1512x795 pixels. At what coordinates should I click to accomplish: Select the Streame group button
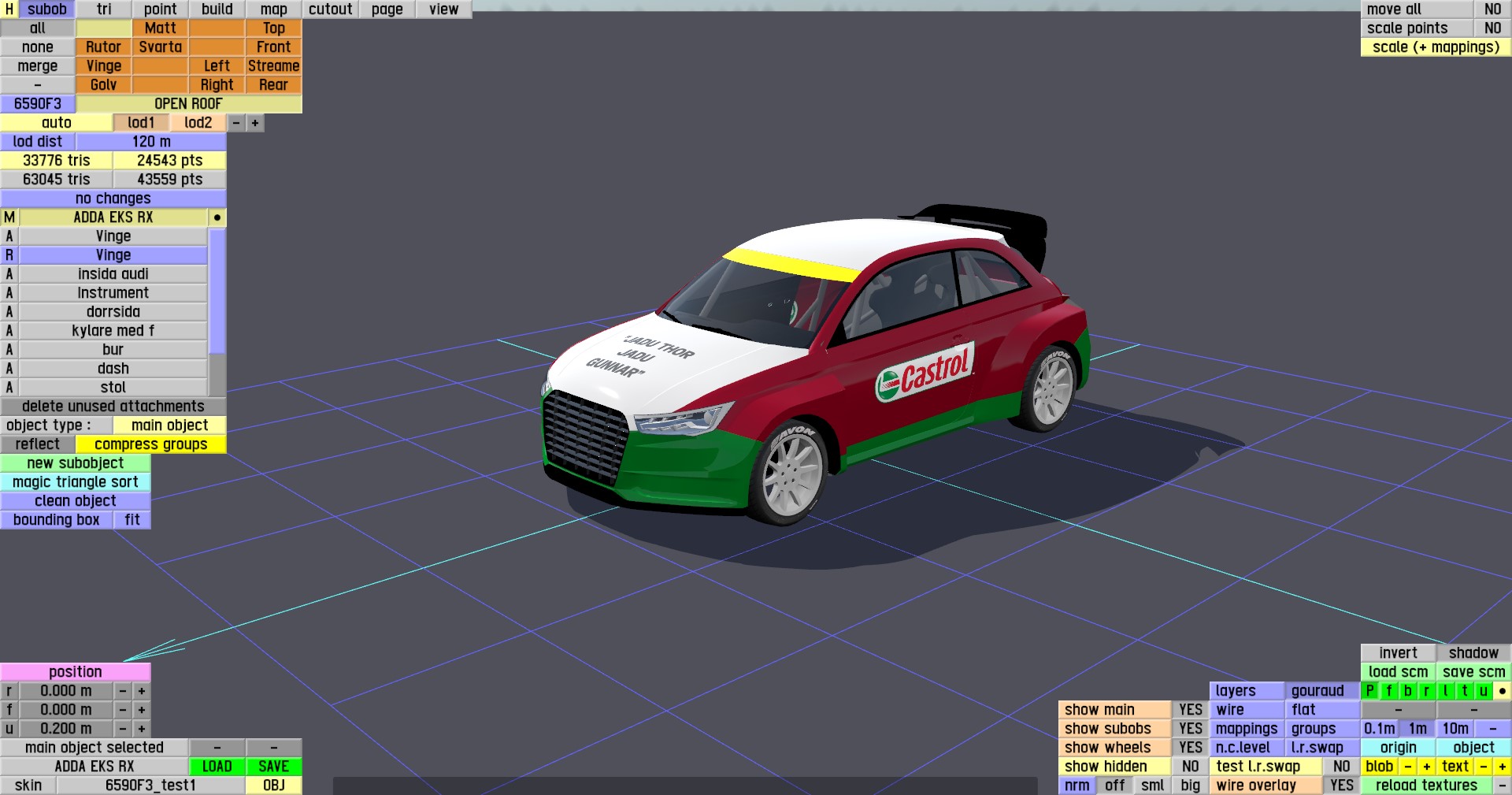click(x=274, y=66)
